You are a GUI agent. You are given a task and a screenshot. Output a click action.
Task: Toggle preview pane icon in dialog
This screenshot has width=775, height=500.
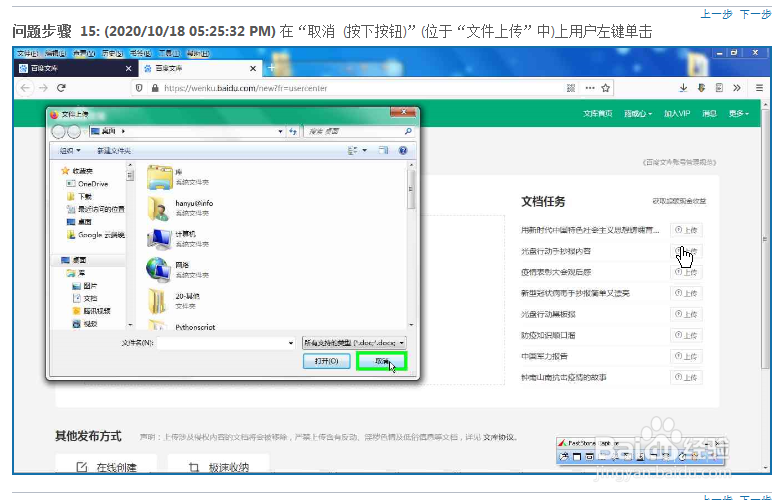coord(383,150)
